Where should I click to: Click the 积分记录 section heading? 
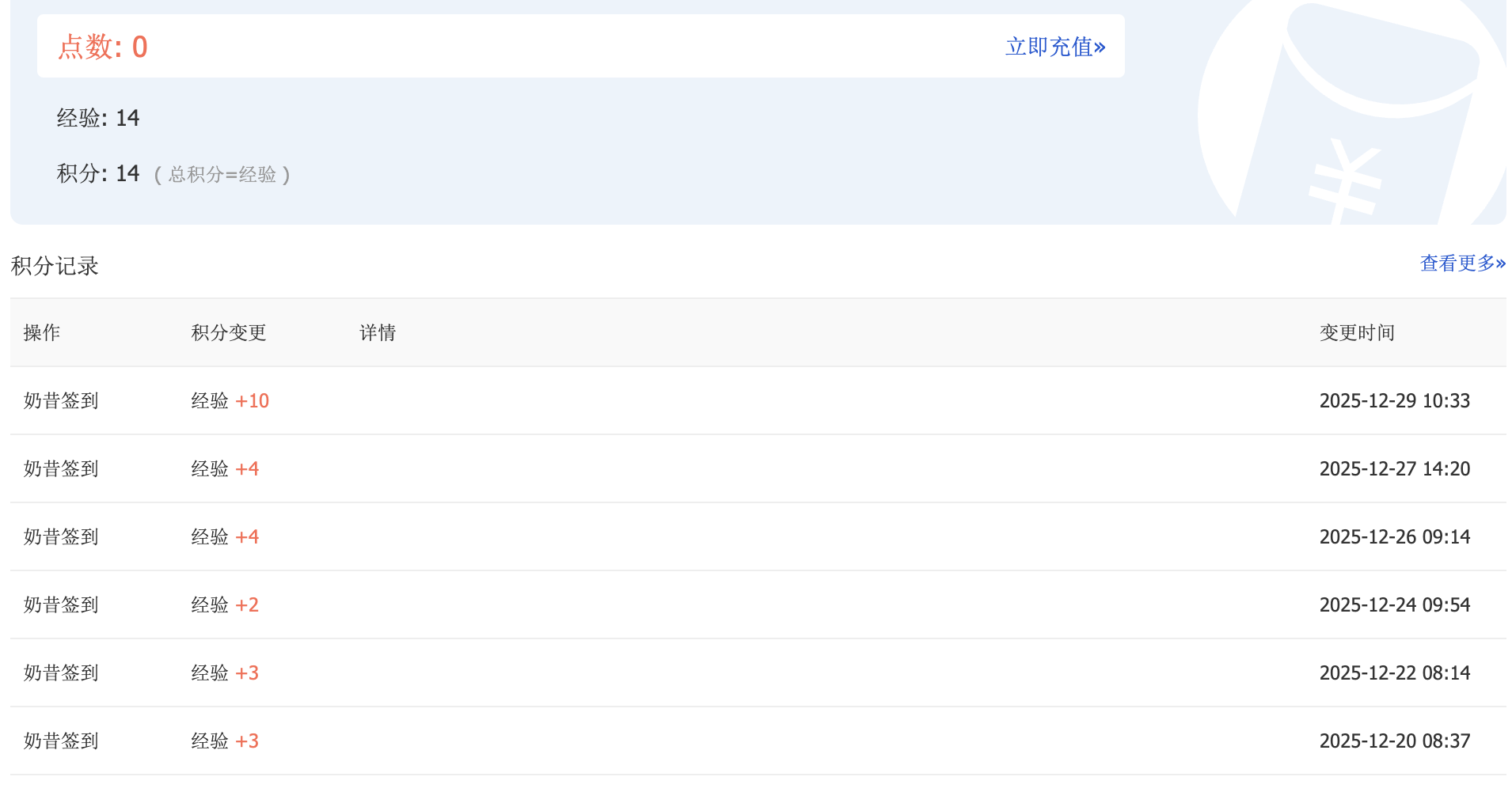click(x=55, y=266)
